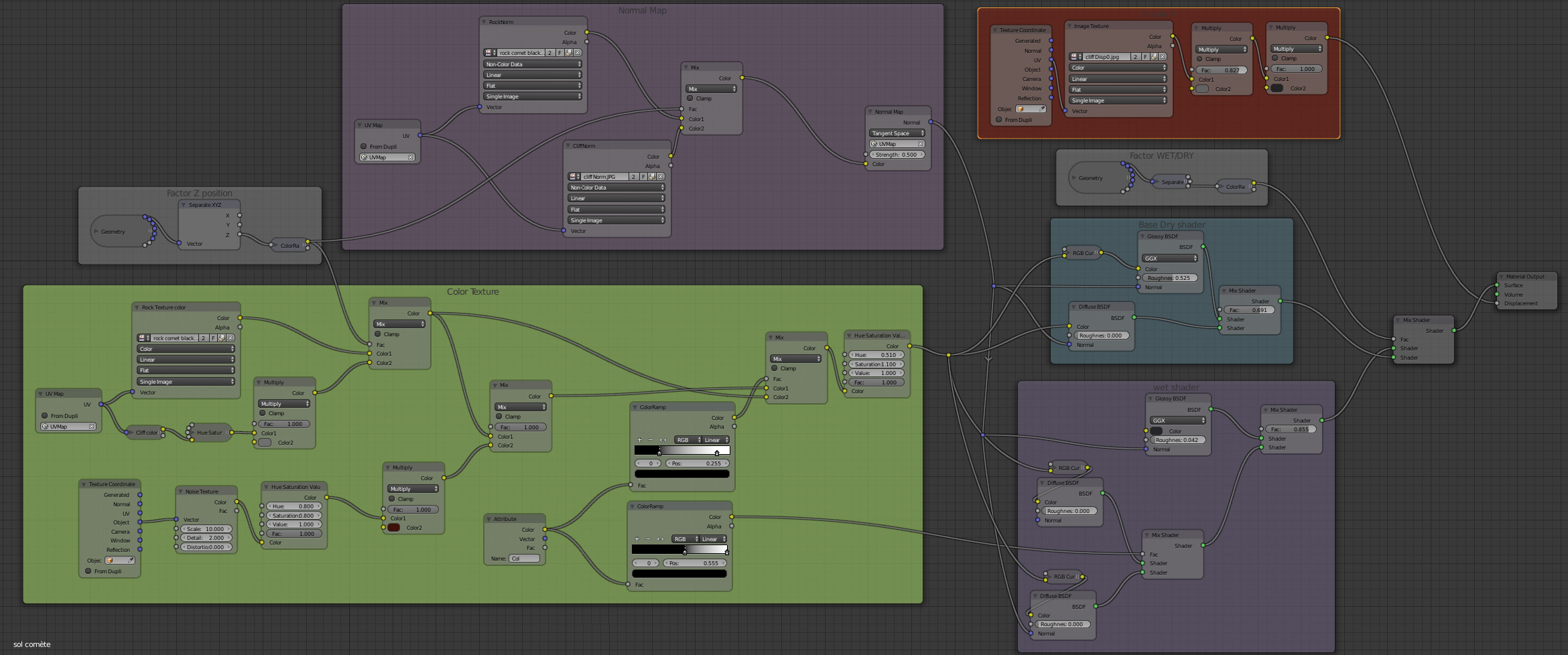Open Tangent Space dropdown in Normal Map node
This screenshot has width=1568, height=655.
pyautogui.click(x=897, y=133)
